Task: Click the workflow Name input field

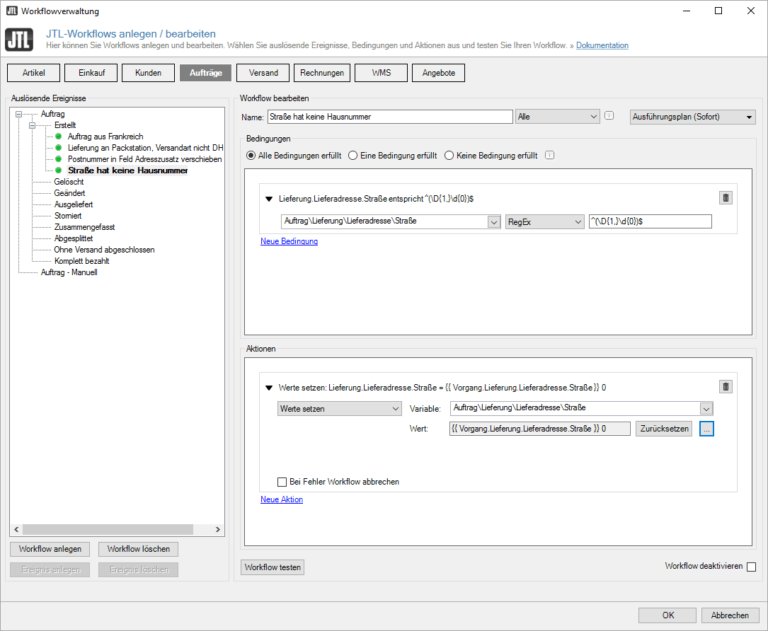Action: (390, 117)
